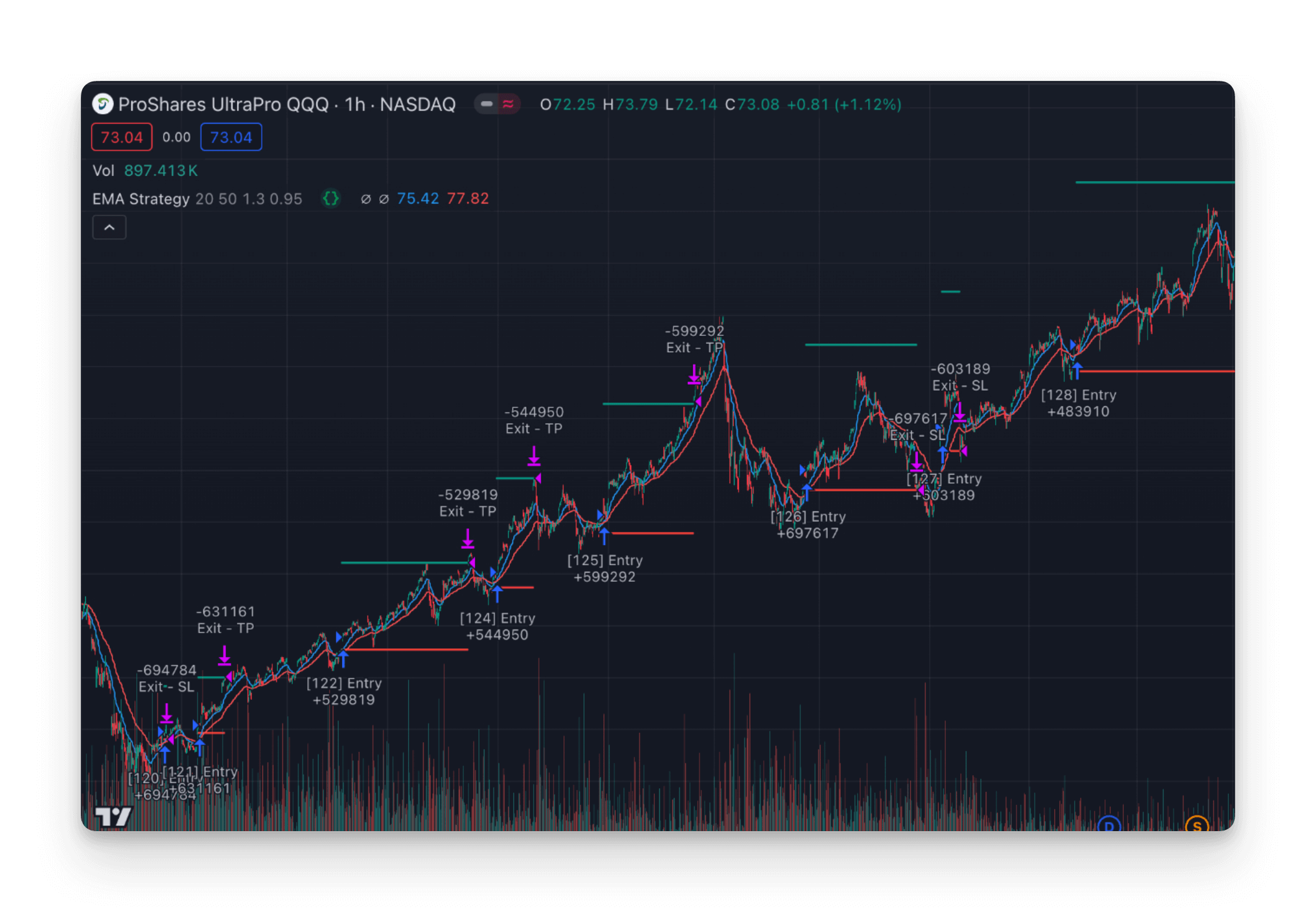This screenshot has width=1316, height=912.
Task: Click the volume value 897.413K
Action: pos(161,170)
